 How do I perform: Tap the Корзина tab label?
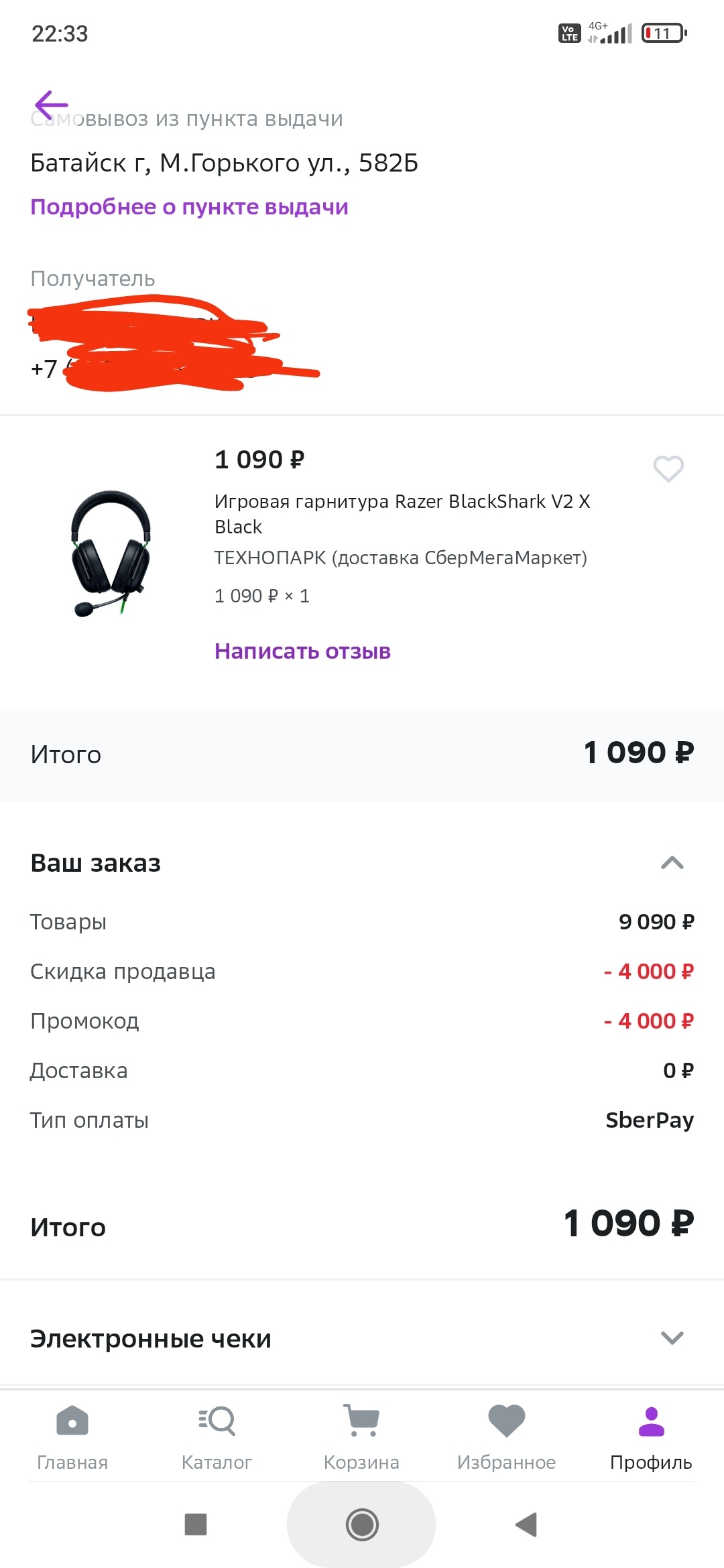tap(361, 1462)
